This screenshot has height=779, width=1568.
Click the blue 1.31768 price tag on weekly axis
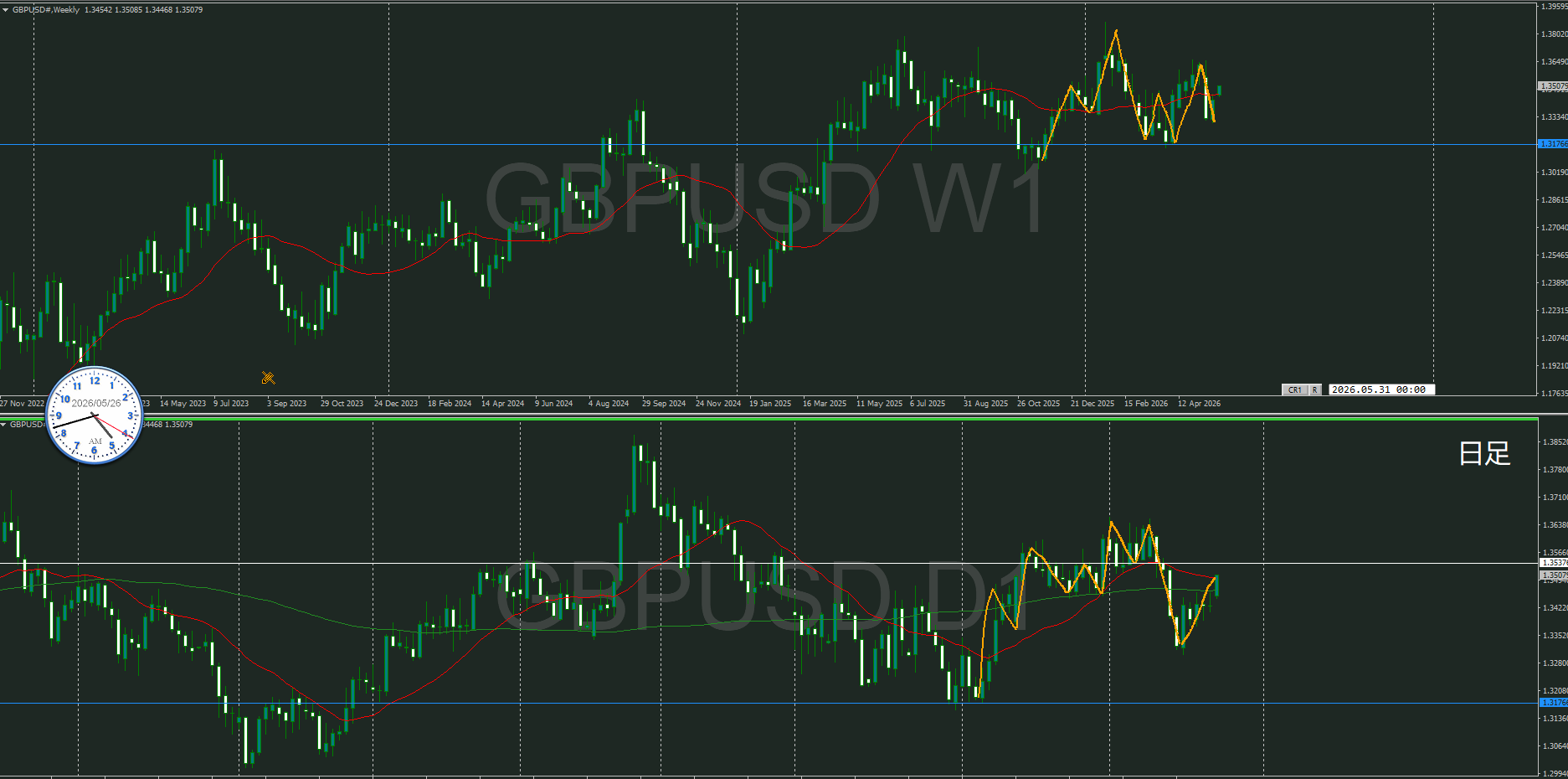click(x=1553, y=144)
